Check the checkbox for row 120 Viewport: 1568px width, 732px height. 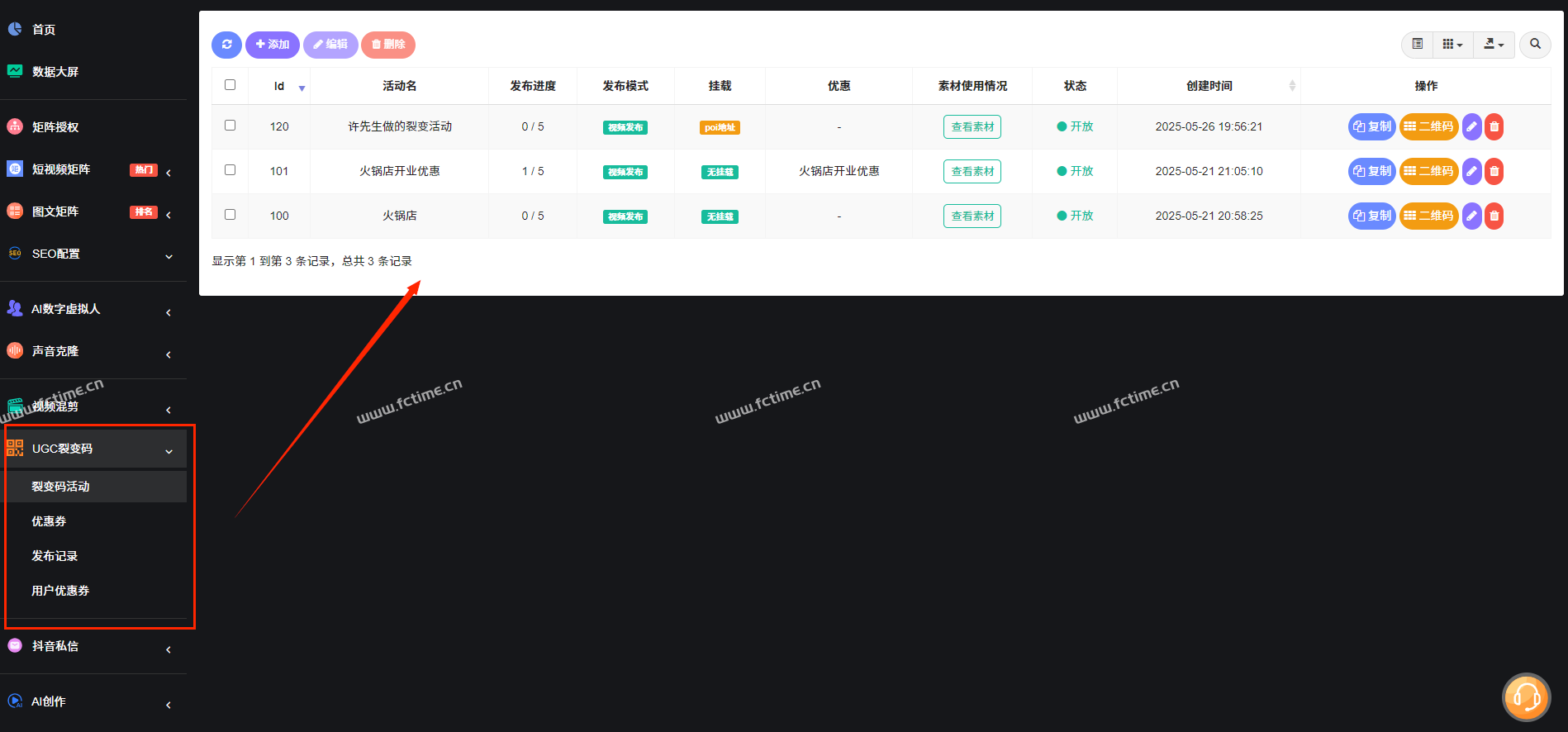click(230, 126)
